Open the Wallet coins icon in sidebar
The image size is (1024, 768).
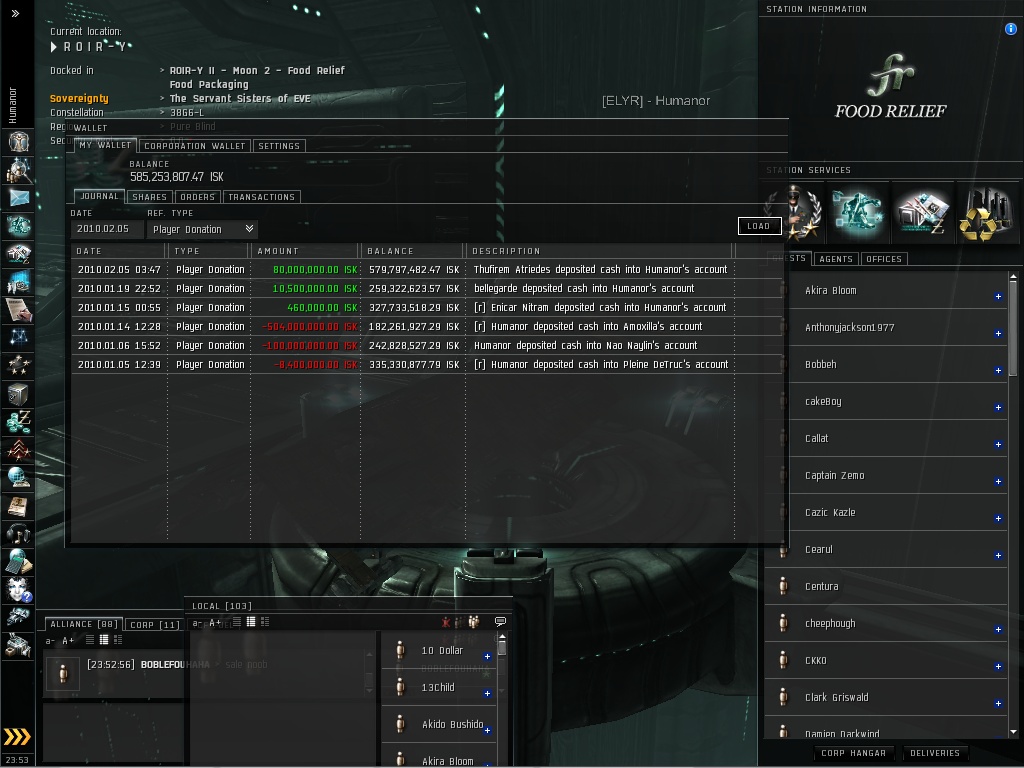point(18,422)
